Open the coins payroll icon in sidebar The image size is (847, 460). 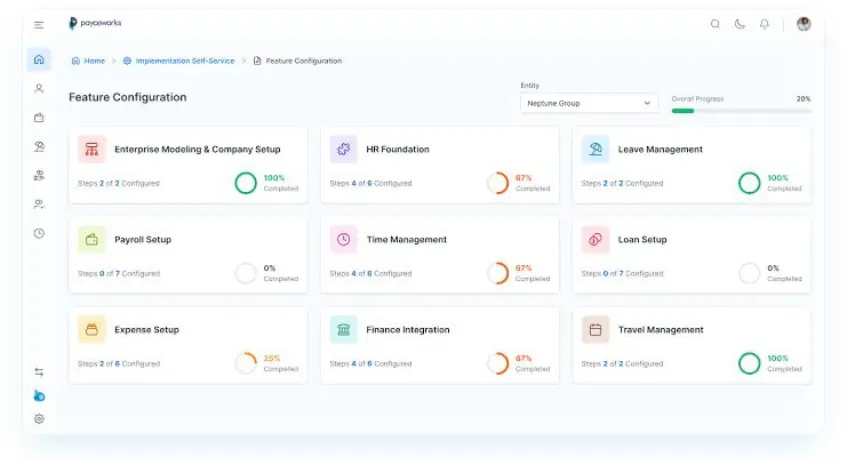(x=39, y=175)
